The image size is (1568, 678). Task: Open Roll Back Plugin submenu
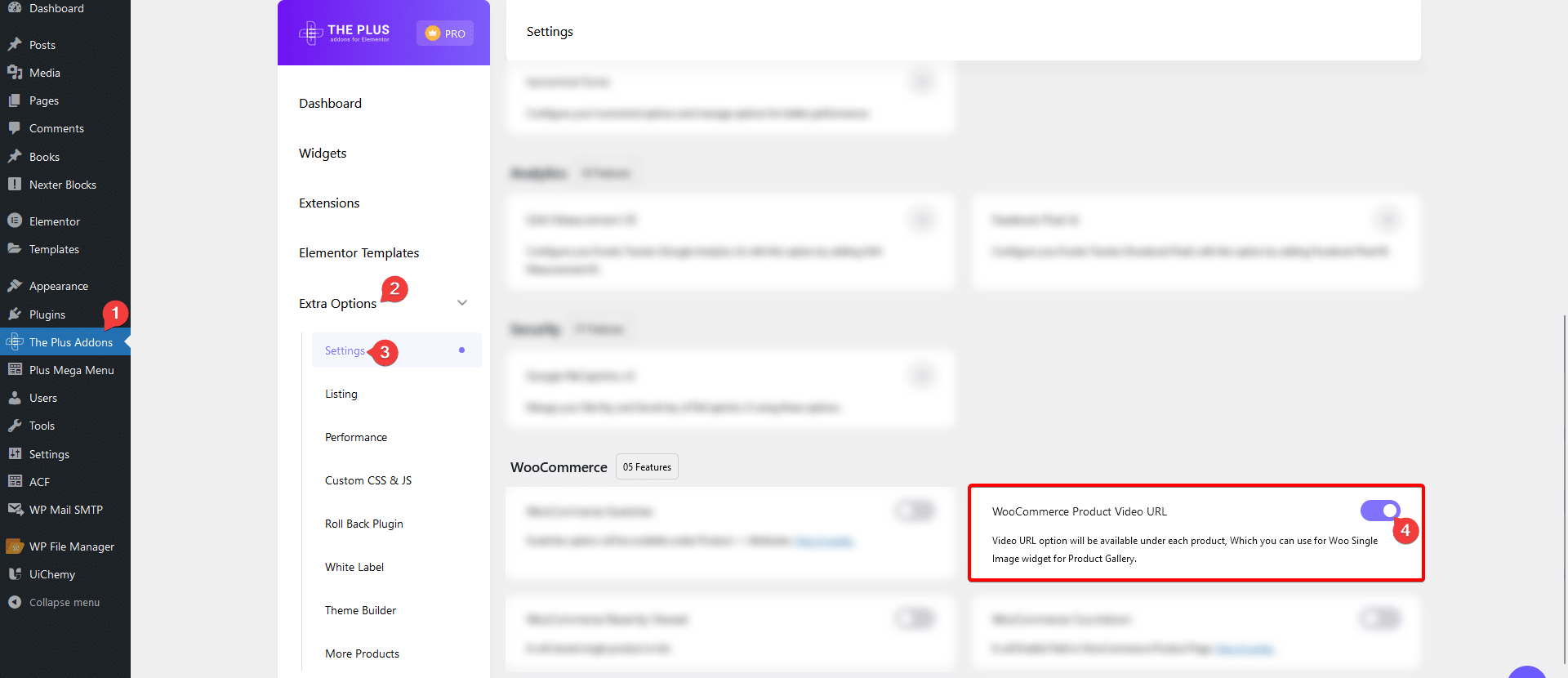point(364,524)
